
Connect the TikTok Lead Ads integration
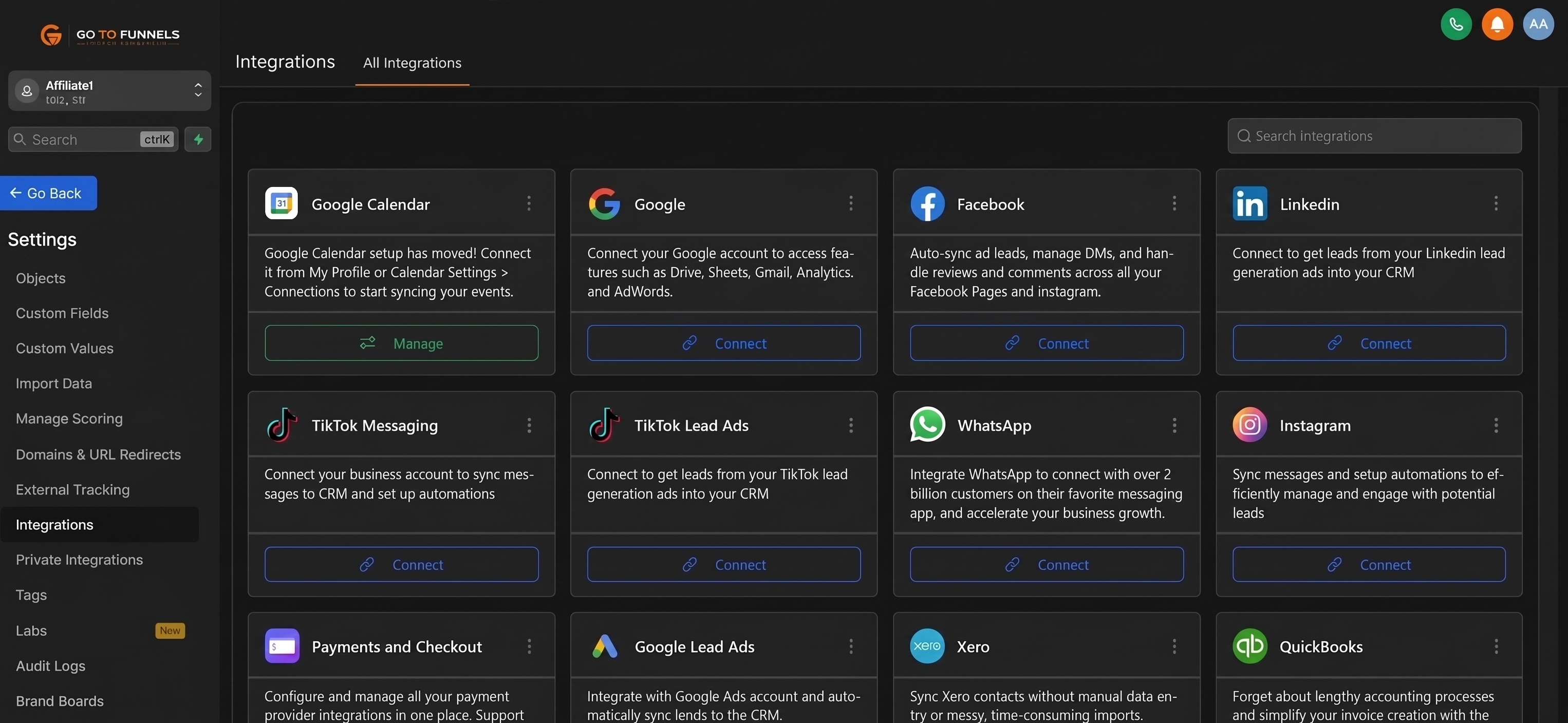pos(724,564)
